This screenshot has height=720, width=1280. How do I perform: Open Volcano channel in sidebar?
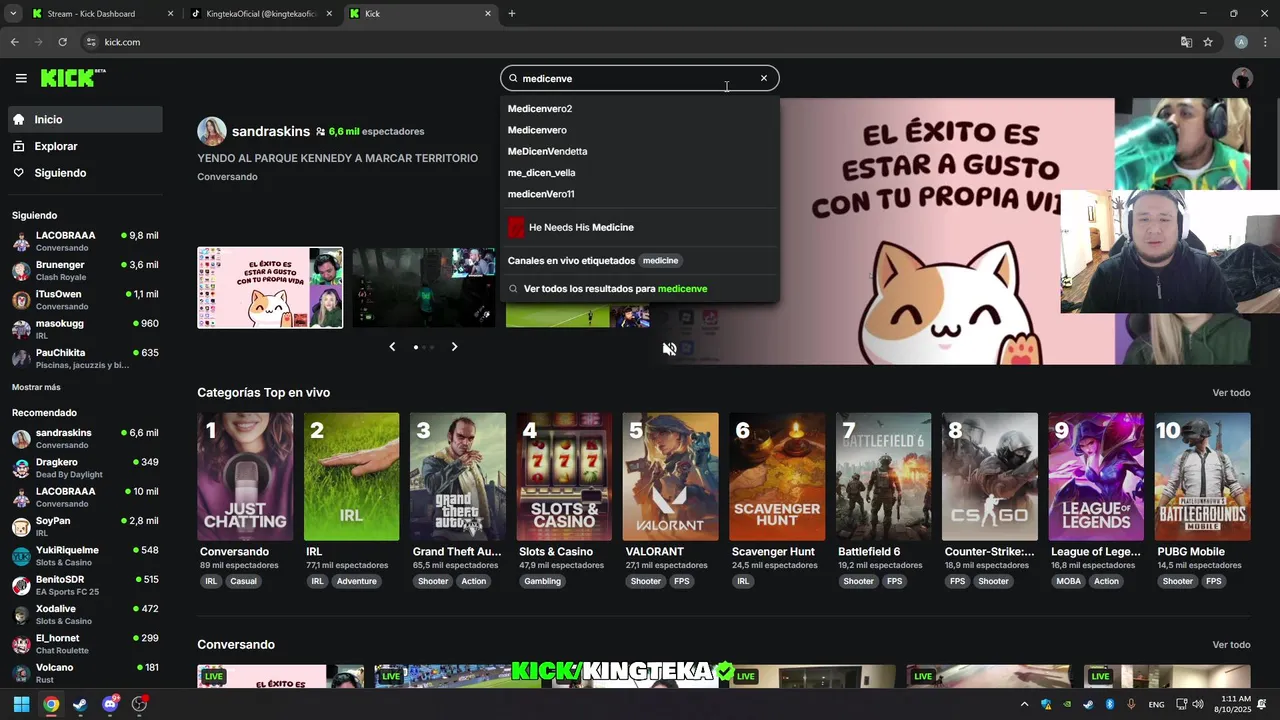[x=85, y=673]
